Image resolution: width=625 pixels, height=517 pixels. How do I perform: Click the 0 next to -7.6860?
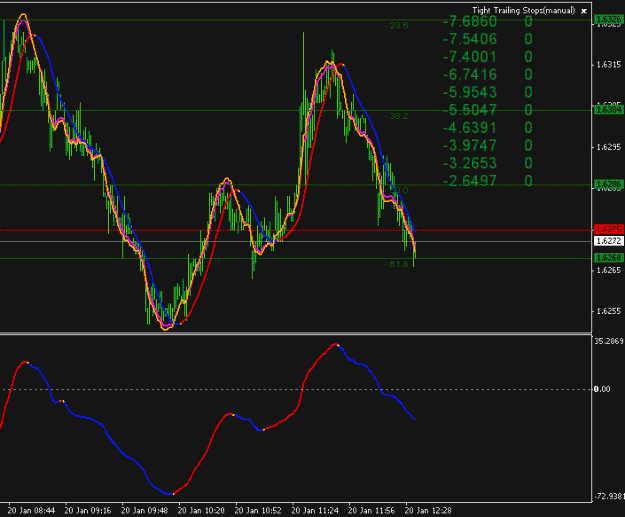tap(528, 21)
